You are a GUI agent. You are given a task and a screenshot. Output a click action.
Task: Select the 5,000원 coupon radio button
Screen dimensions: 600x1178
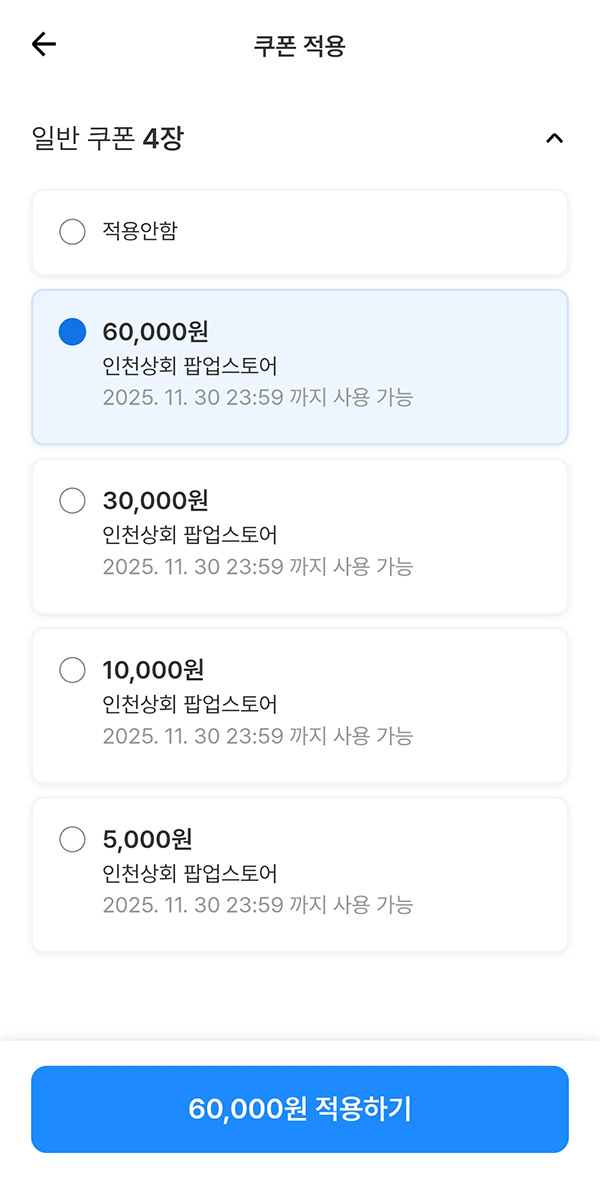72,839
